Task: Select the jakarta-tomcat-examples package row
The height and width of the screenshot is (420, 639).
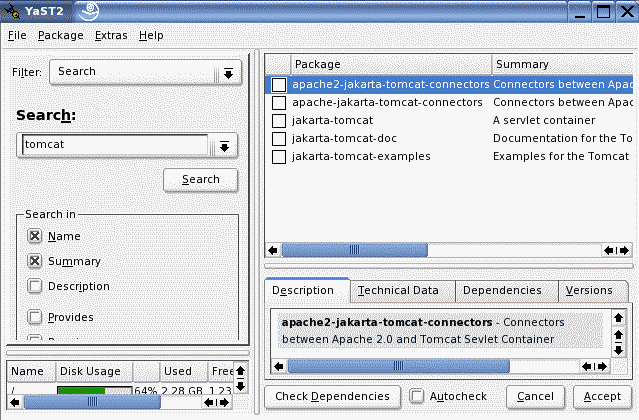Action: coord(449,156)
